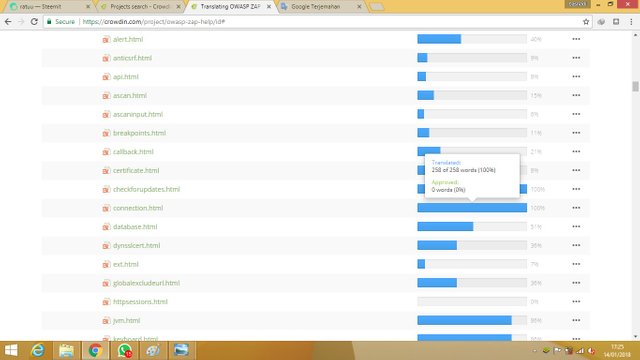640x360 pixels.
Task: Click the file icon beside anticsrf.html
Action: point(106,58)
